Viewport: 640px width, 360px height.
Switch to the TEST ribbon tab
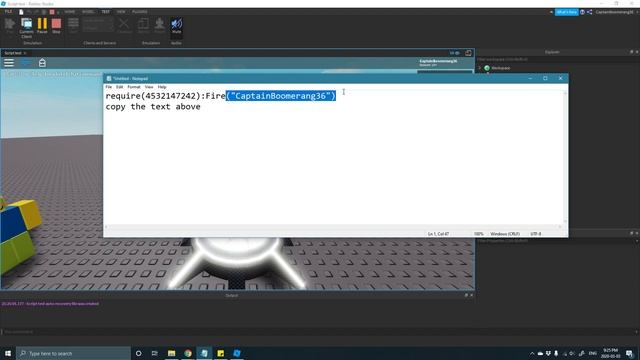tap(105, 12)
